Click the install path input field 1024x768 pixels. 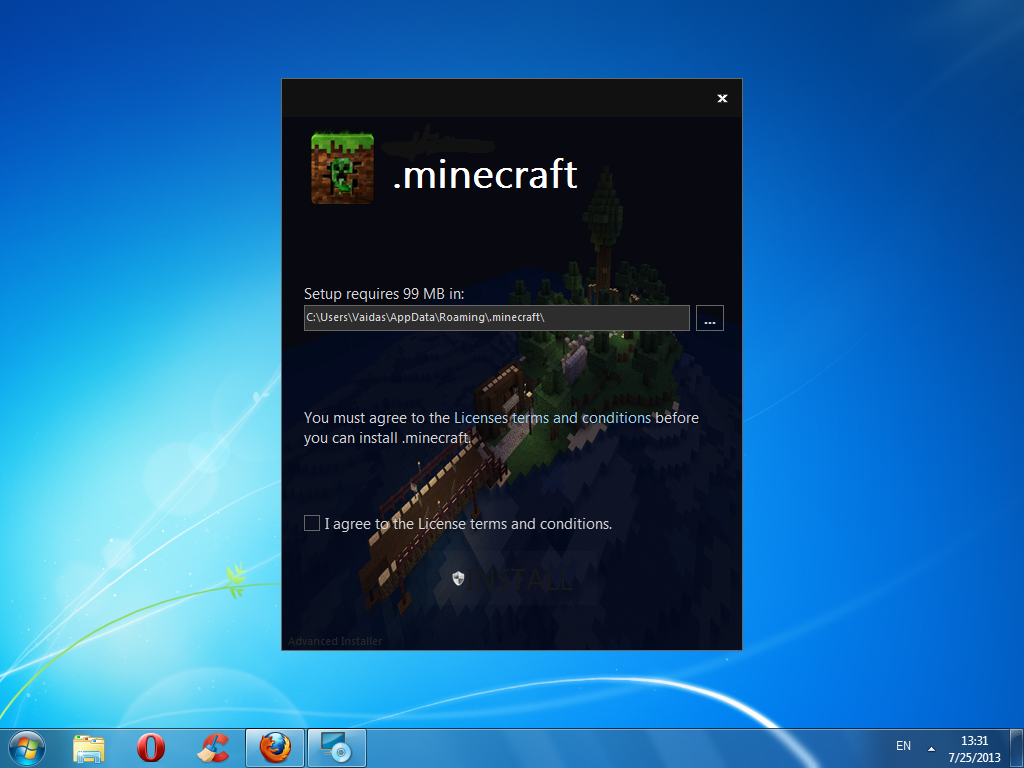point(496,318)
